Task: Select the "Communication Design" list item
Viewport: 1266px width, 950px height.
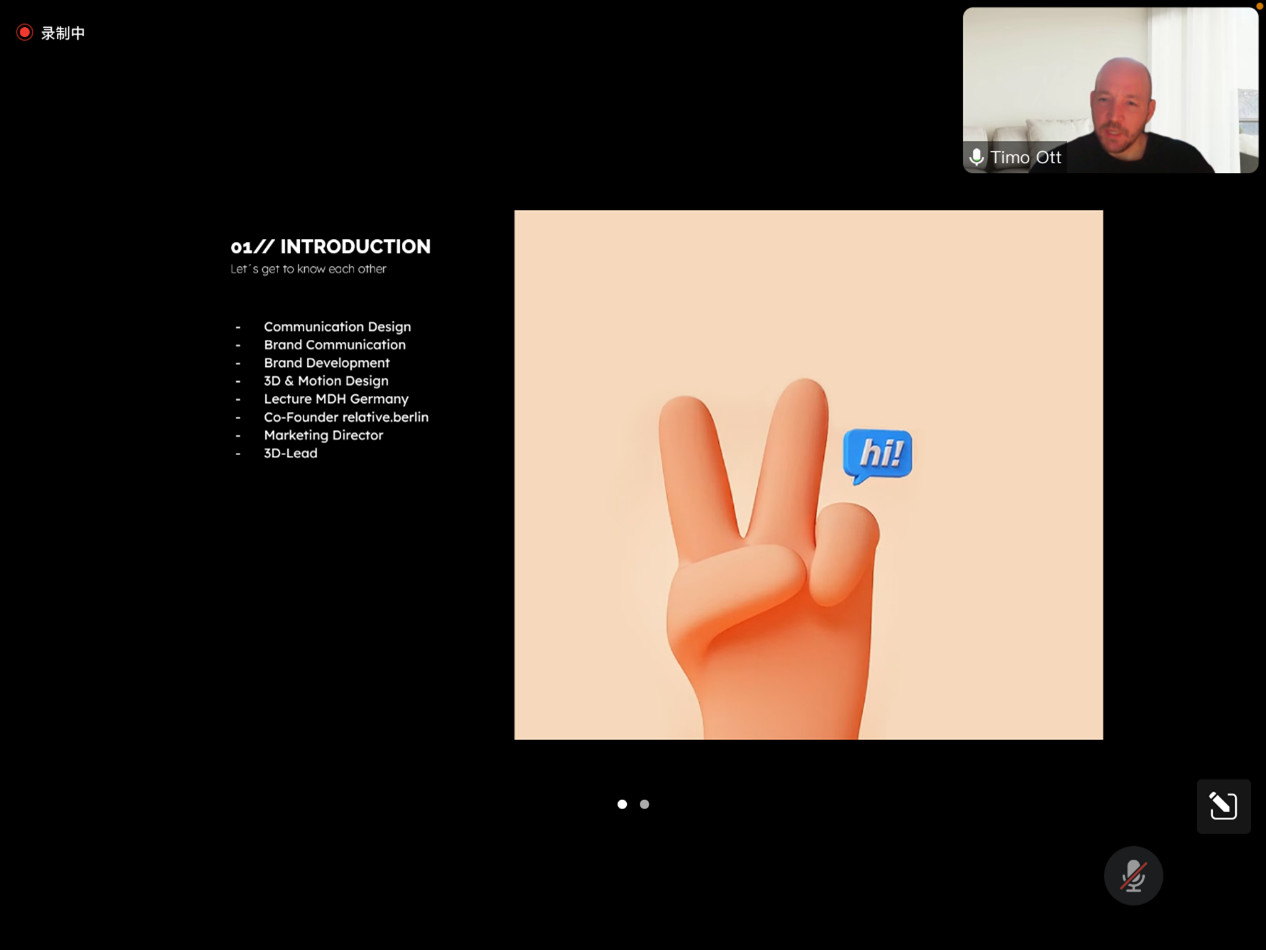Action: [337, 327]
